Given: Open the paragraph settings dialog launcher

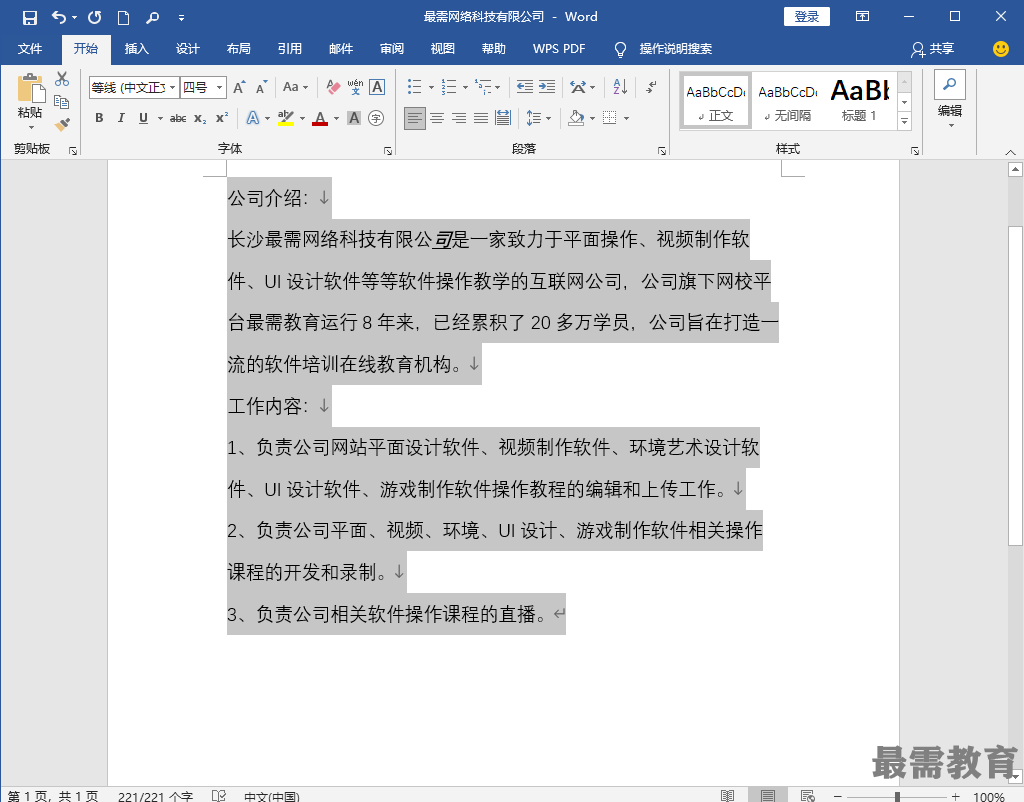Looking at the screenshot, I should [x=662, y=151].
